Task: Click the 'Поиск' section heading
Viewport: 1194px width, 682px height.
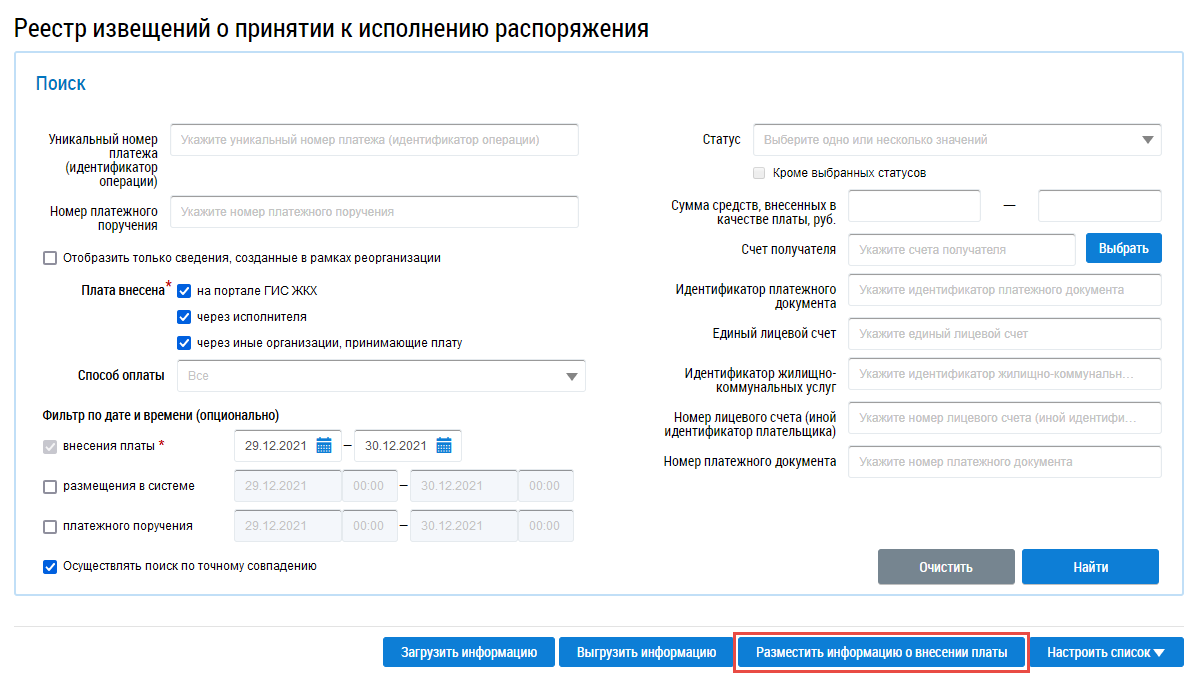Action: tap(61, 83)
